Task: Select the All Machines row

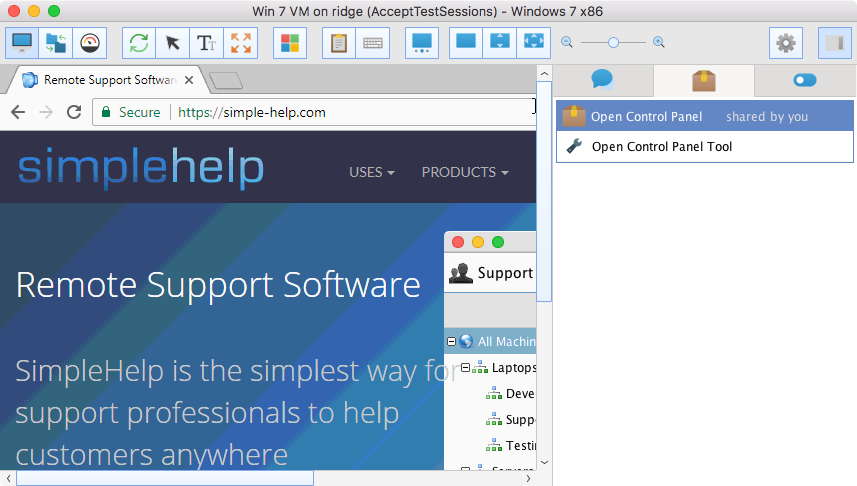Action: coord(491,342)
